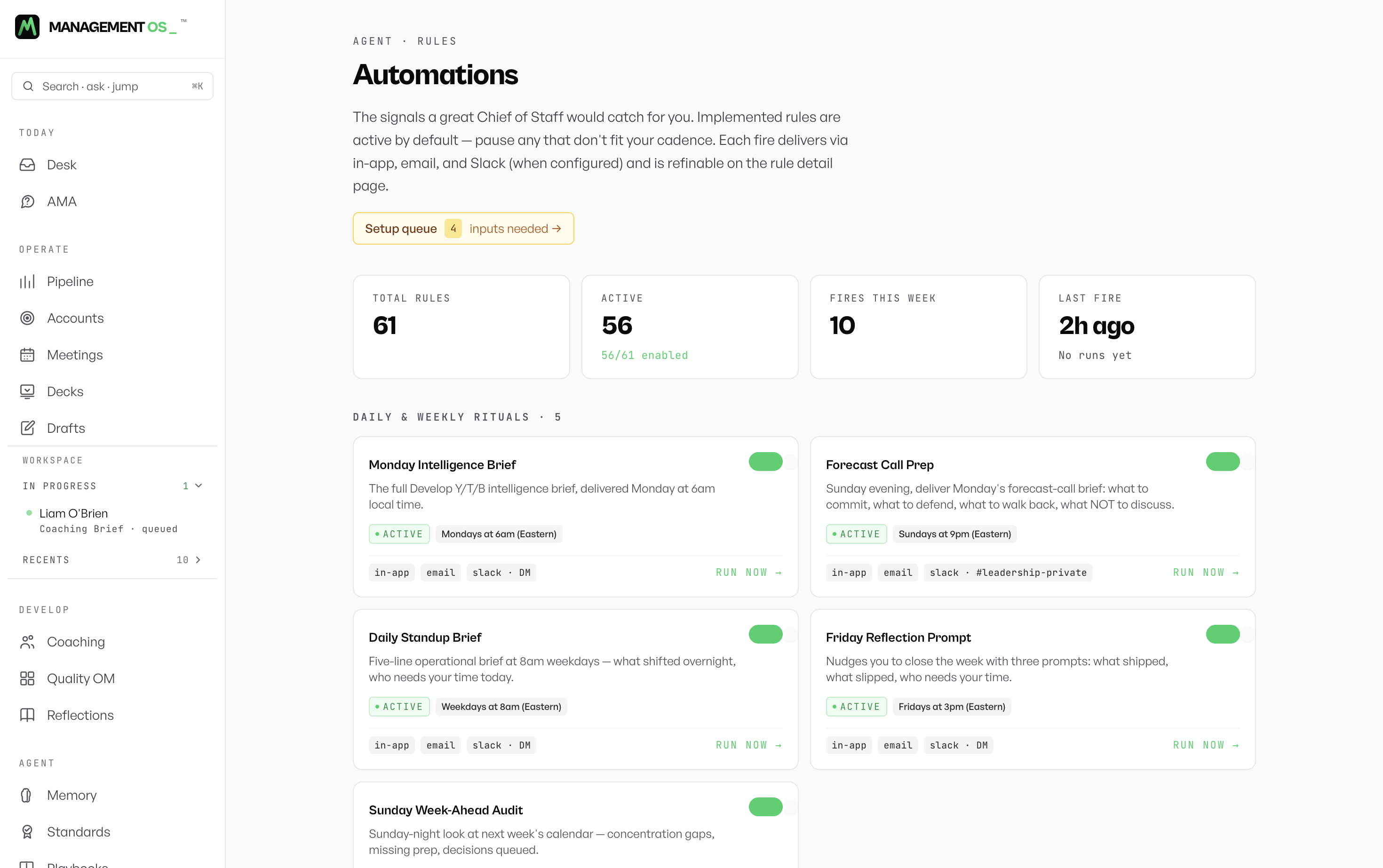The width and height of the screenshot is (1383, 868).
Task: Click the AMA chat bubble icon
Action: pos(27,201)
